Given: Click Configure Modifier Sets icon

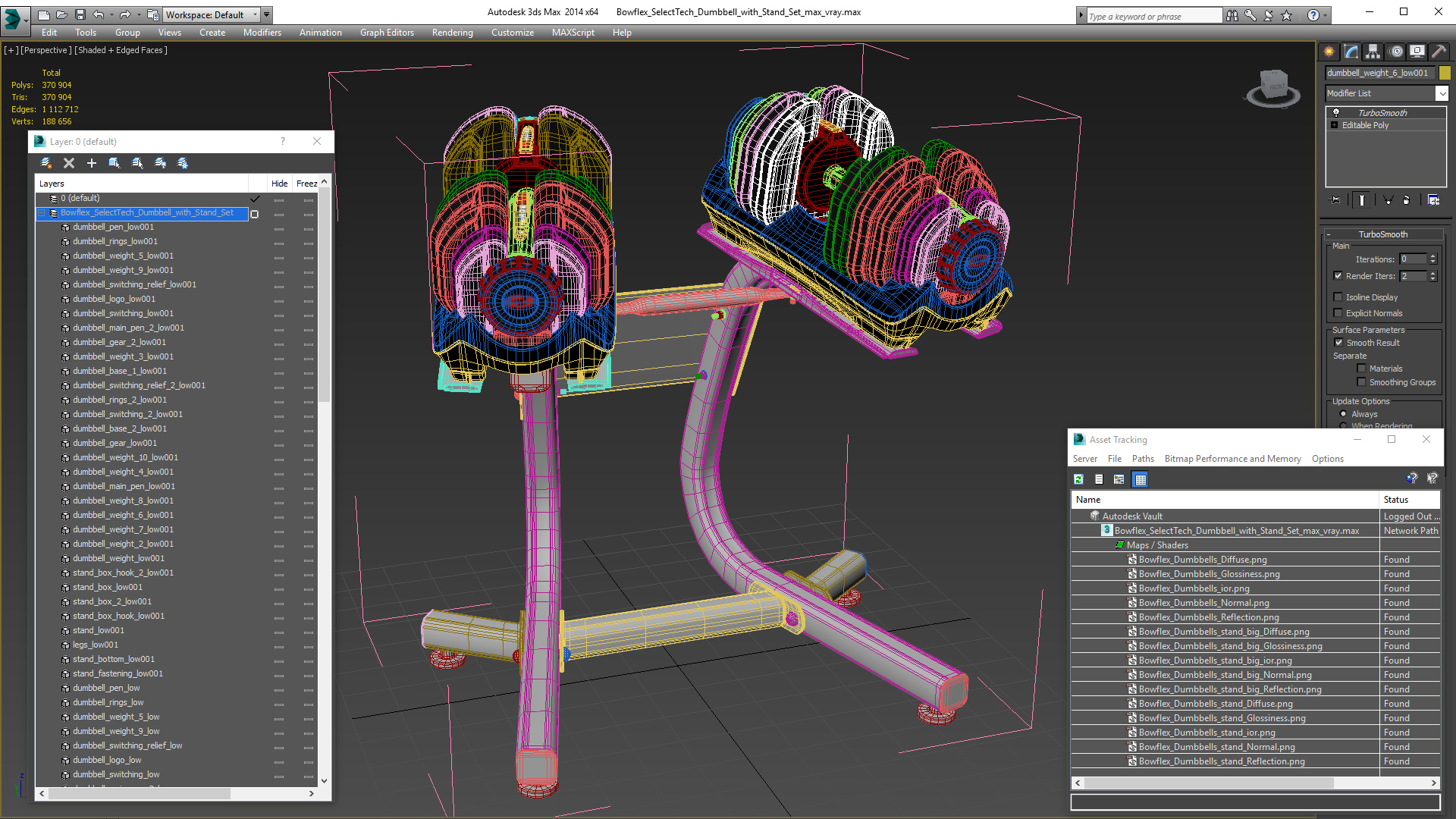Looking at the screenshot, I should [1433, 200].
